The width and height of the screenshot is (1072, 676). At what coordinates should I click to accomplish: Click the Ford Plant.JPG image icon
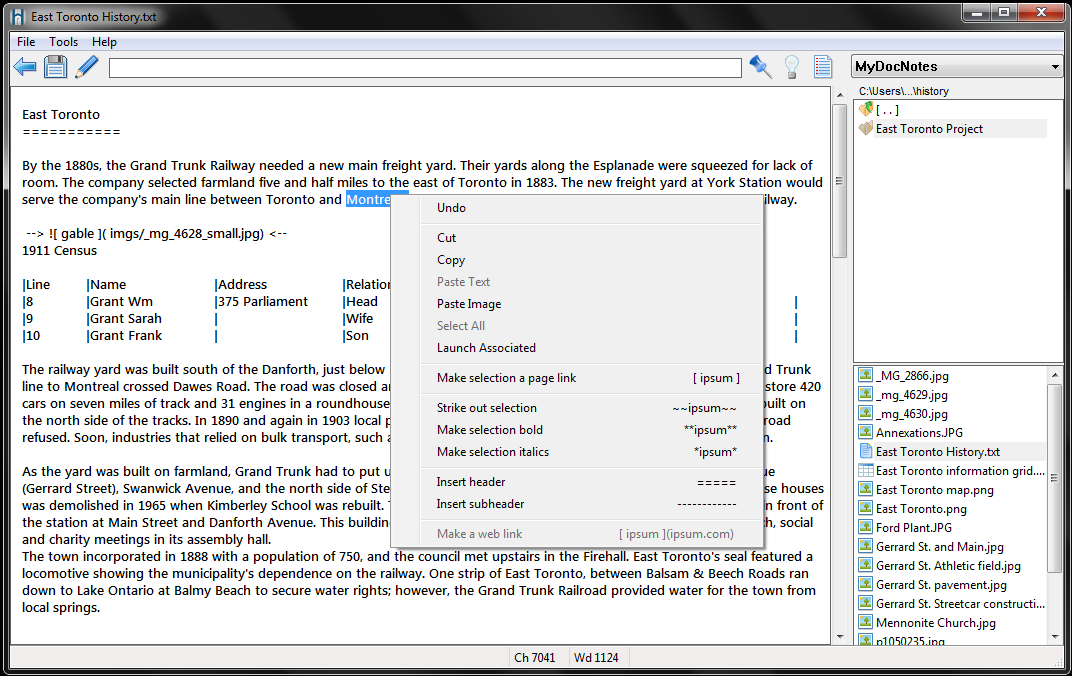[x=866, y=527]
